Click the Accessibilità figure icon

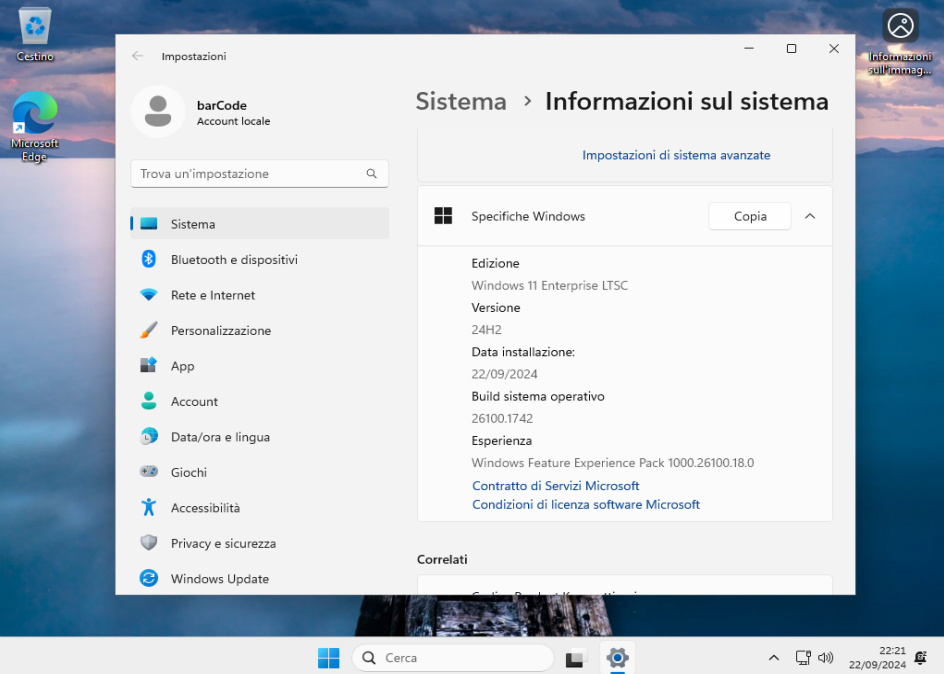pos(149,507)
